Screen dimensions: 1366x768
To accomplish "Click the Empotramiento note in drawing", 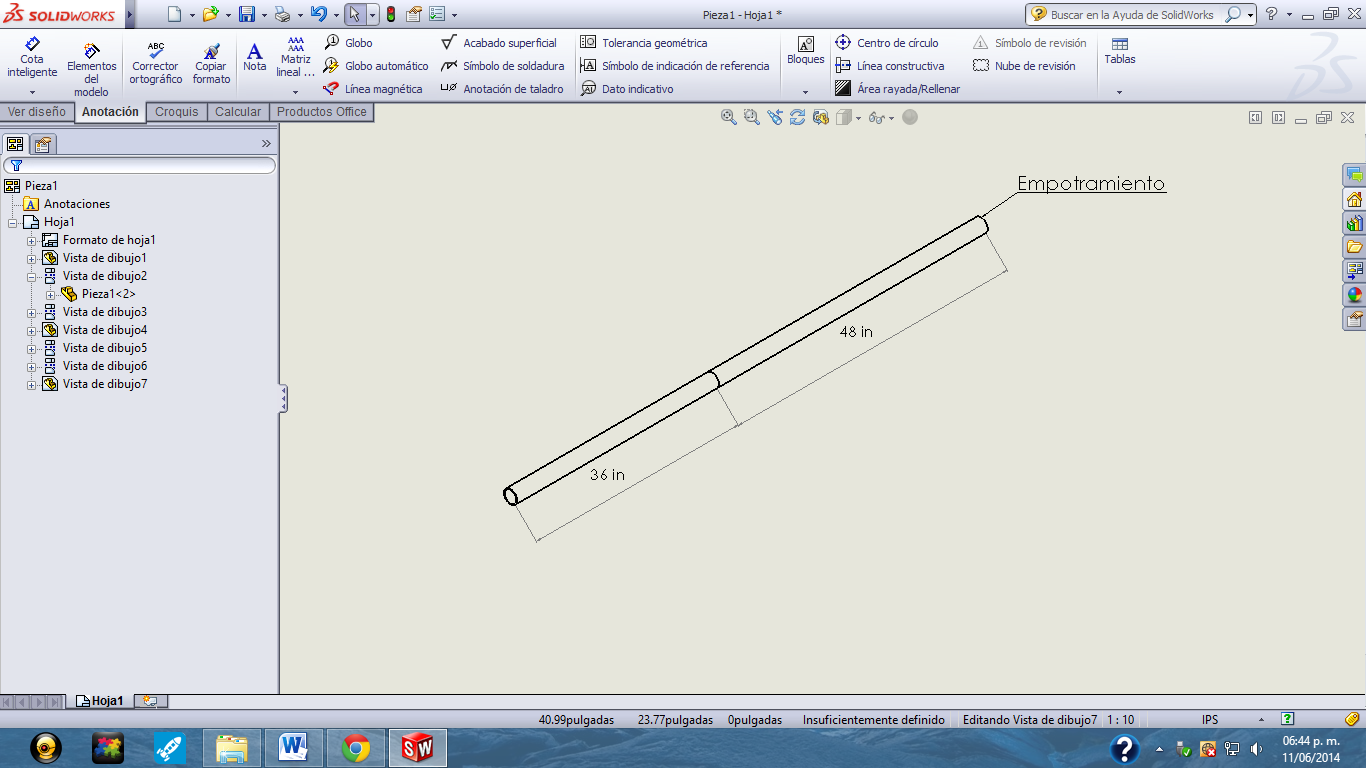I will [1091, 184].
